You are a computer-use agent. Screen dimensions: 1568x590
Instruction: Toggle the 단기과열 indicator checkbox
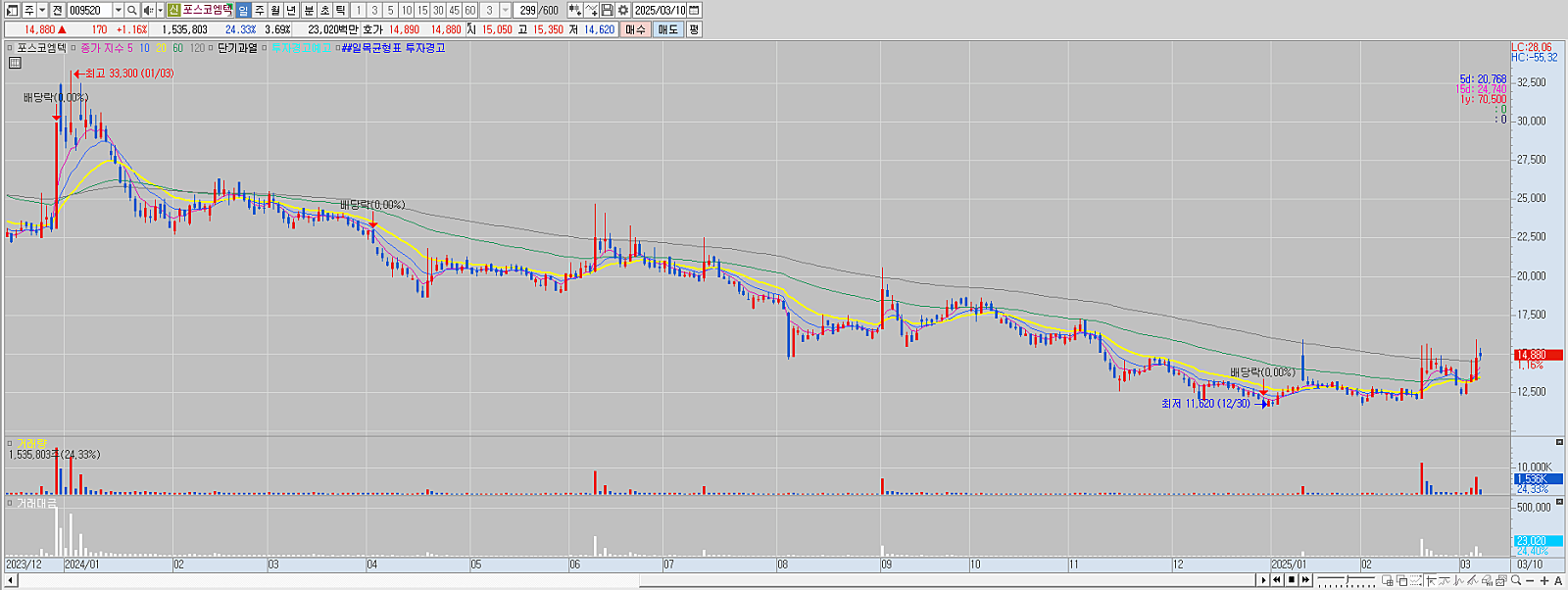coord(211,47)
